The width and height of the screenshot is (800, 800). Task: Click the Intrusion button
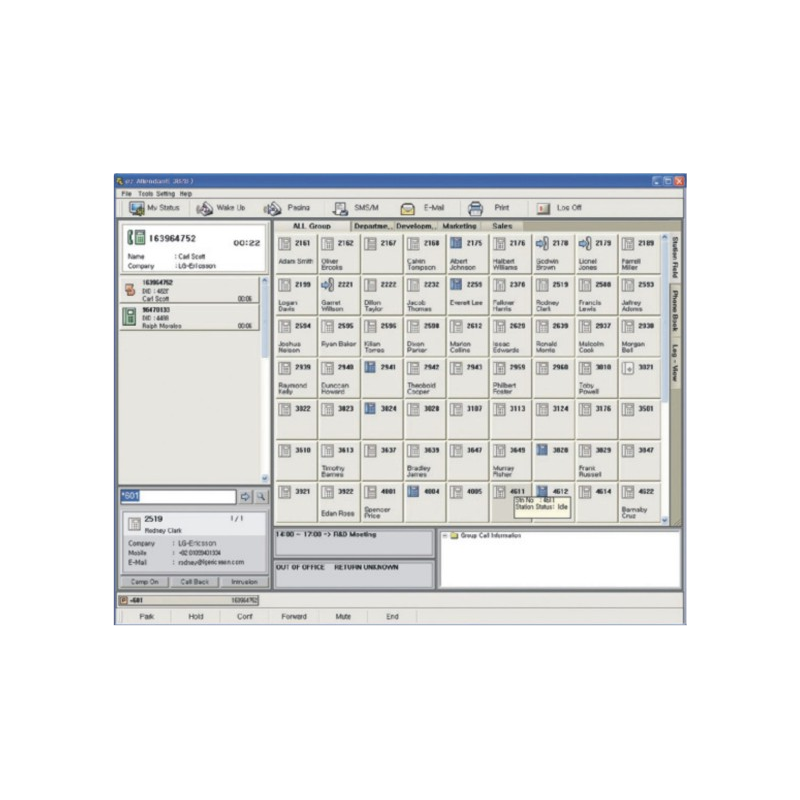tap(244, 582)
